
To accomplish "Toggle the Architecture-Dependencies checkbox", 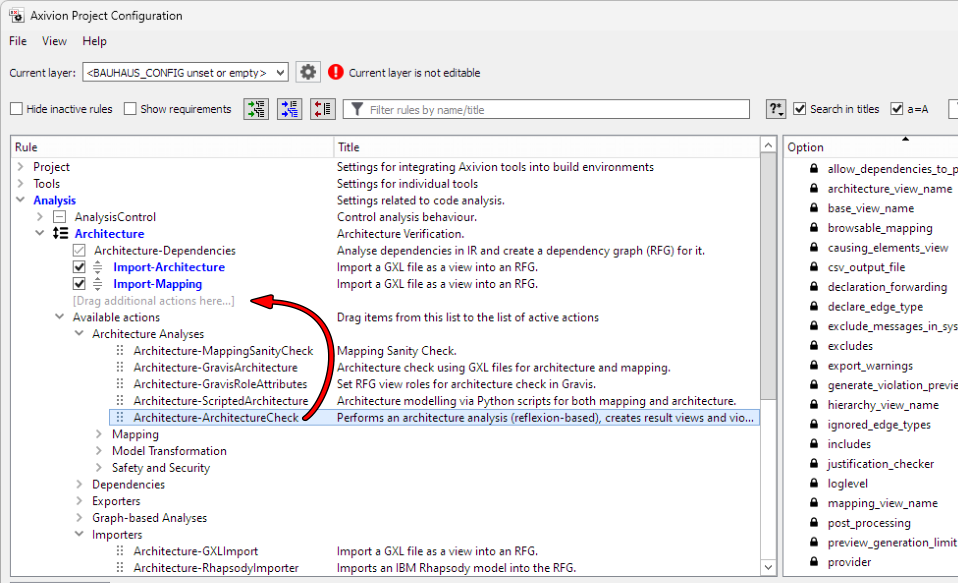I will [79, 251].
